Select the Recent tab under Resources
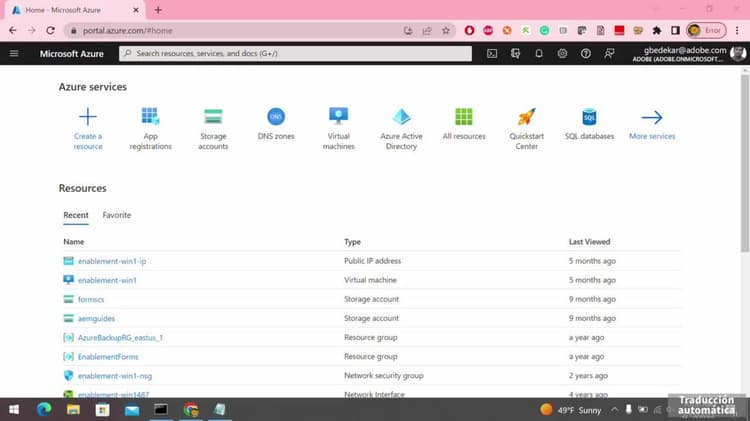Viewport: 750px width, 421px height. click(76, 215)
